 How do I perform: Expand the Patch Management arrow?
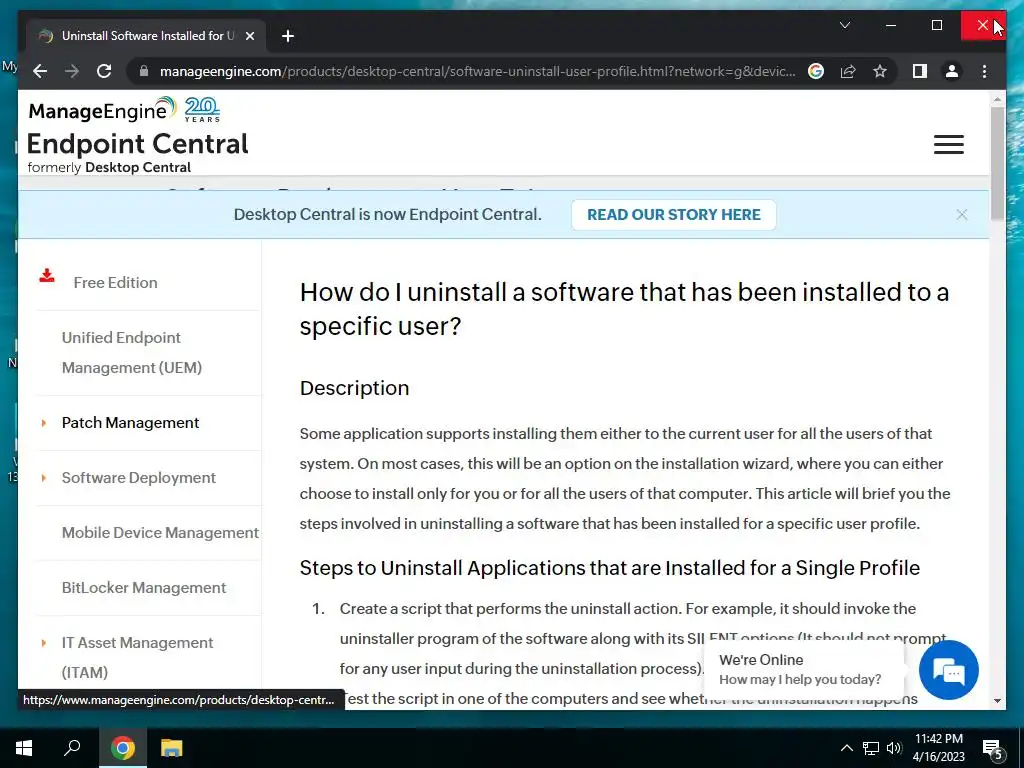point(44,423)
